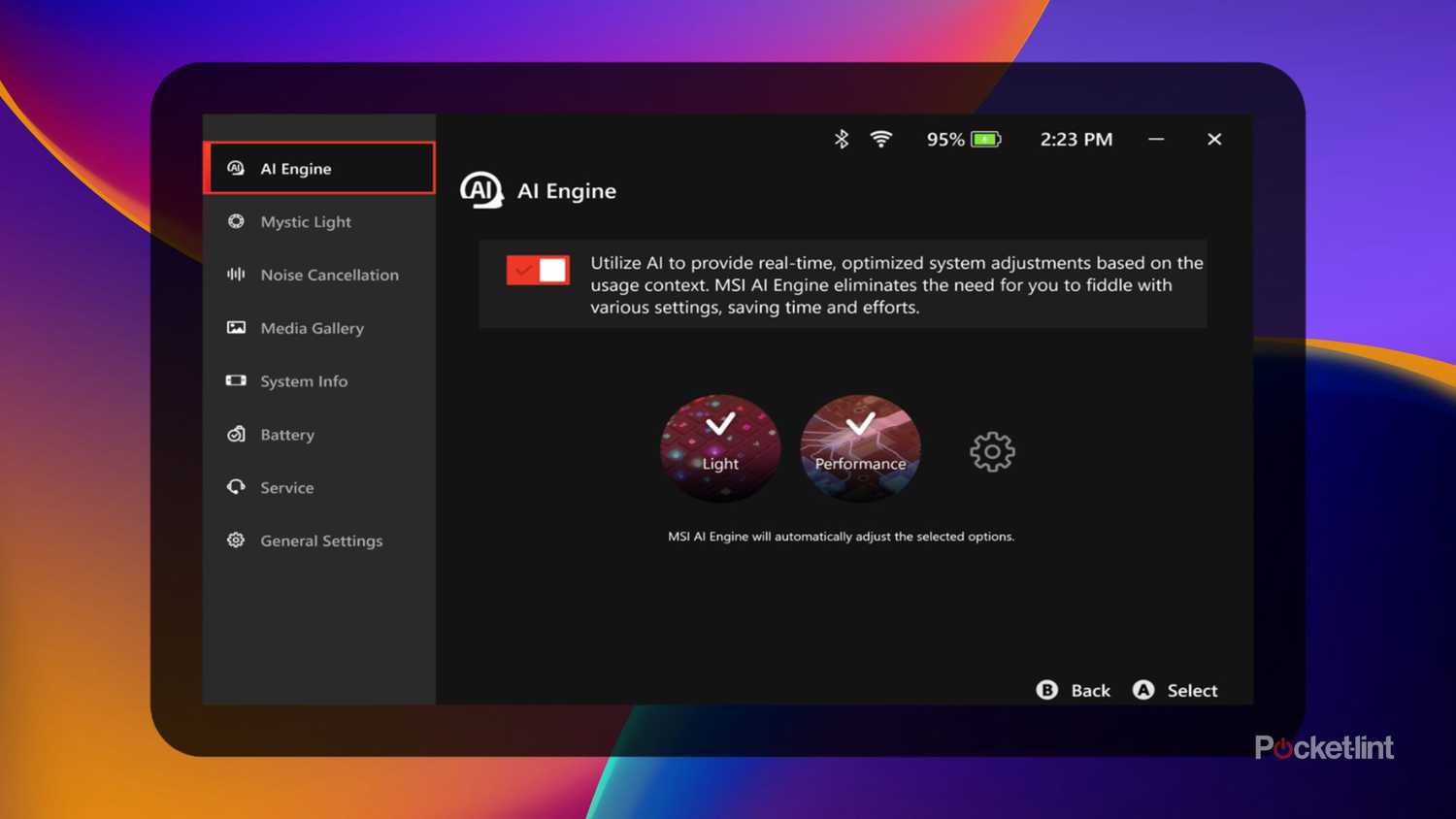Click the Select label
Screen dimensions: 1456x819
pos(1192,691)
